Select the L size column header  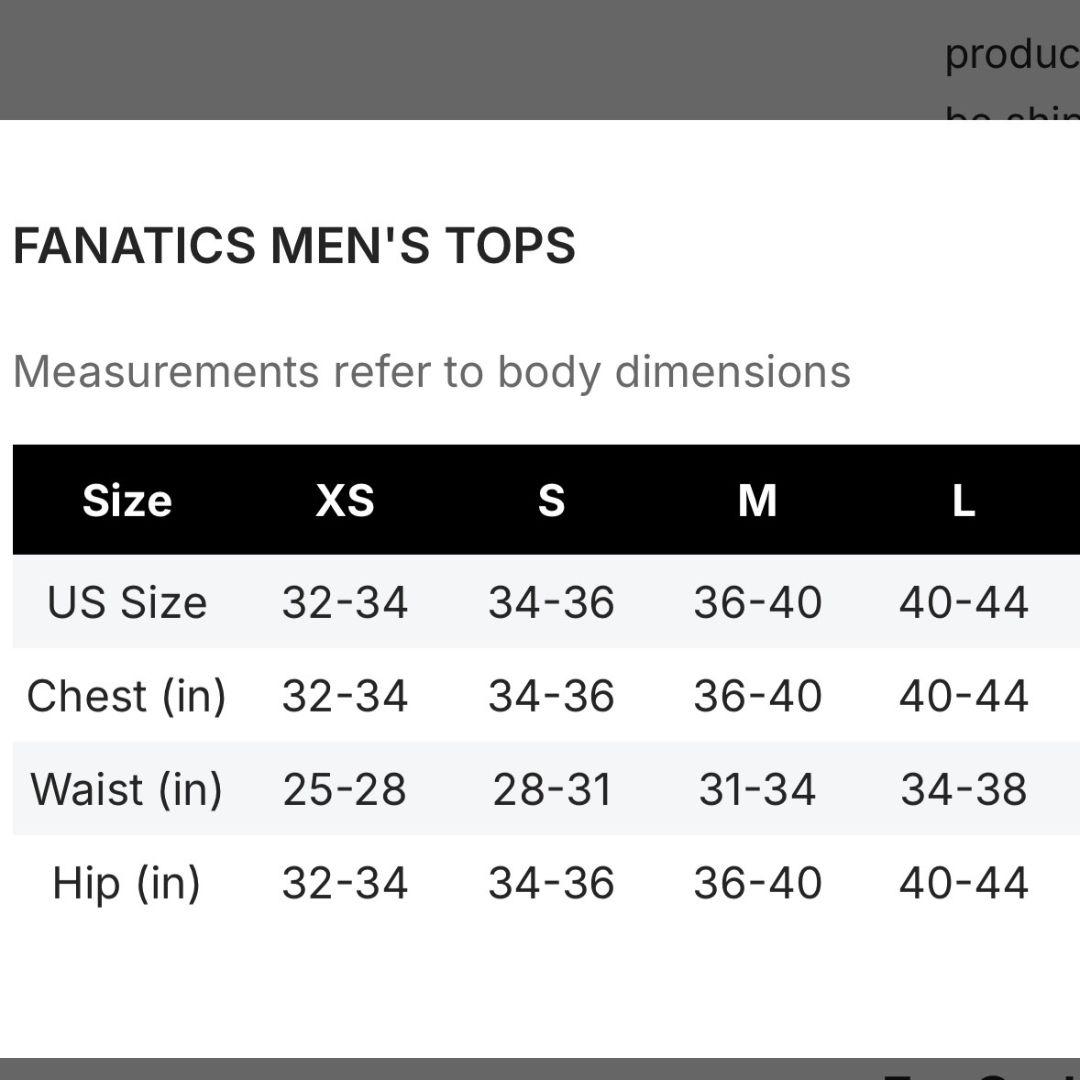pos(963,500)
